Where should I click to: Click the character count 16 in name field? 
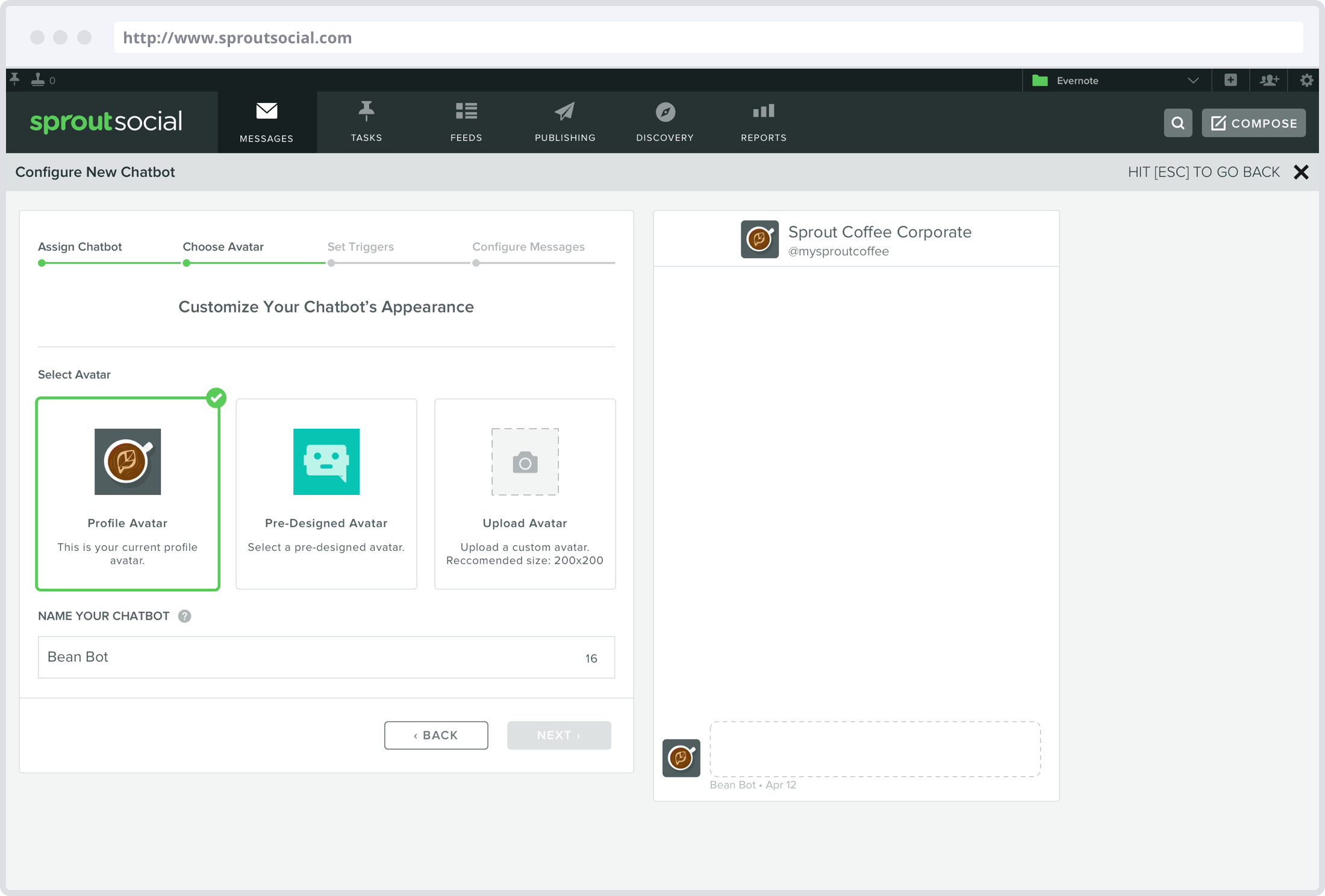591,658
